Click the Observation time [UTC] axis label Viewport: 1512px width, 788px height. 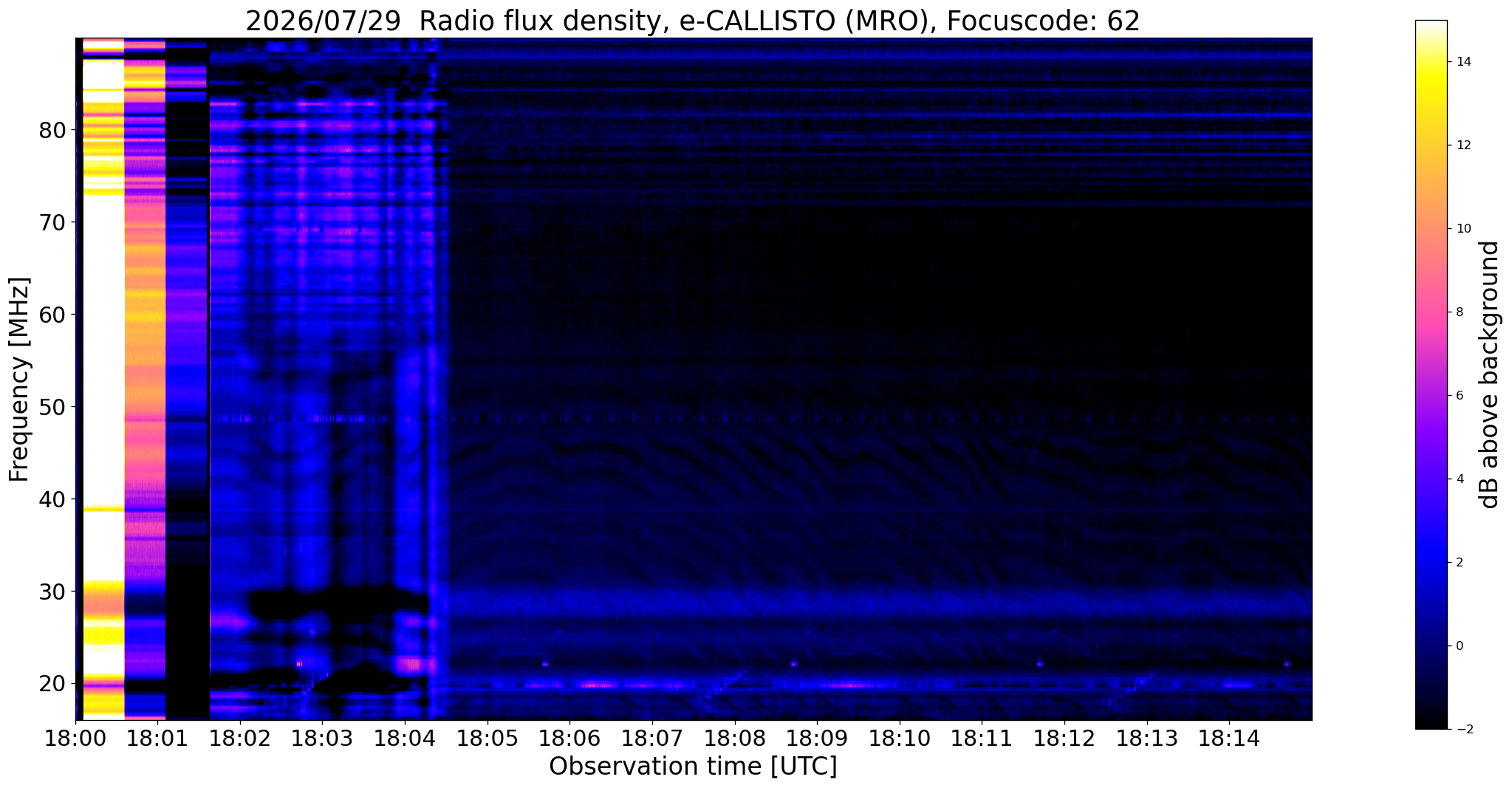pos(693,767)
